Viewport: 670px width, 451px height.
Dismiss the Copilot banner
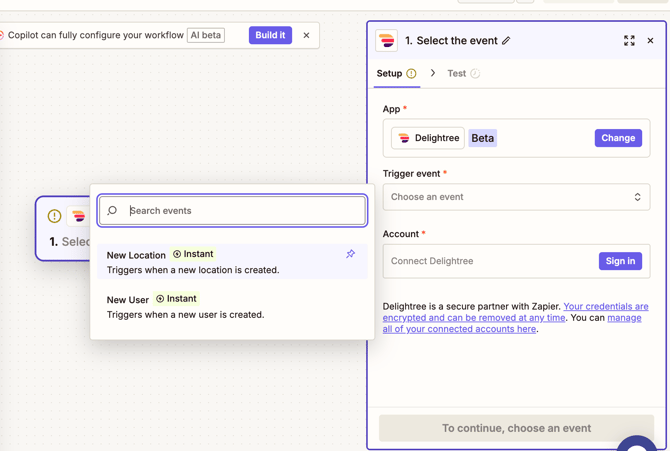pyautogui.click(x=306, y=35)
